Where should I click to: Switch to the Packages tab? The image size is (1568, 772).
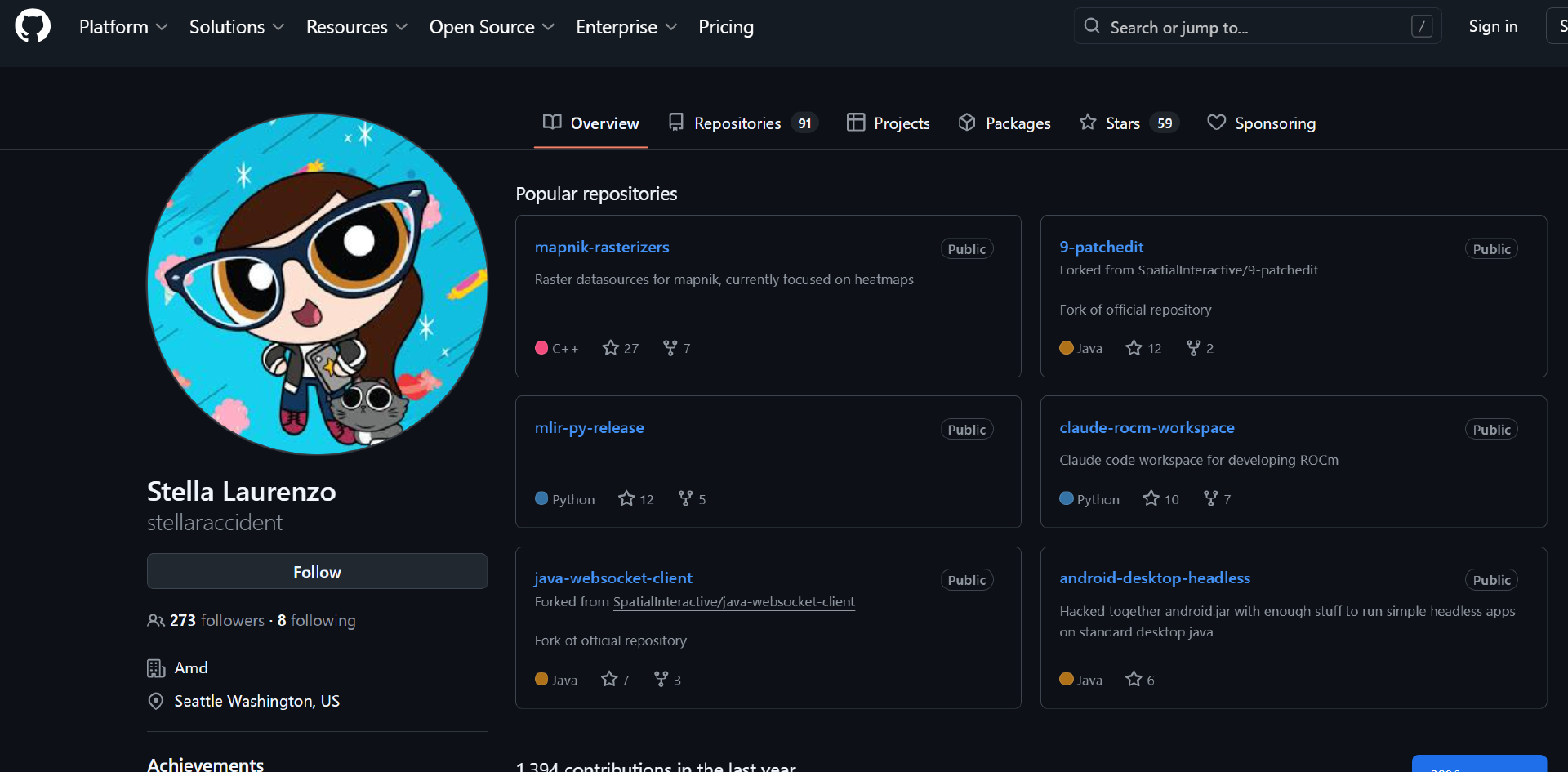pos(1004,123)
